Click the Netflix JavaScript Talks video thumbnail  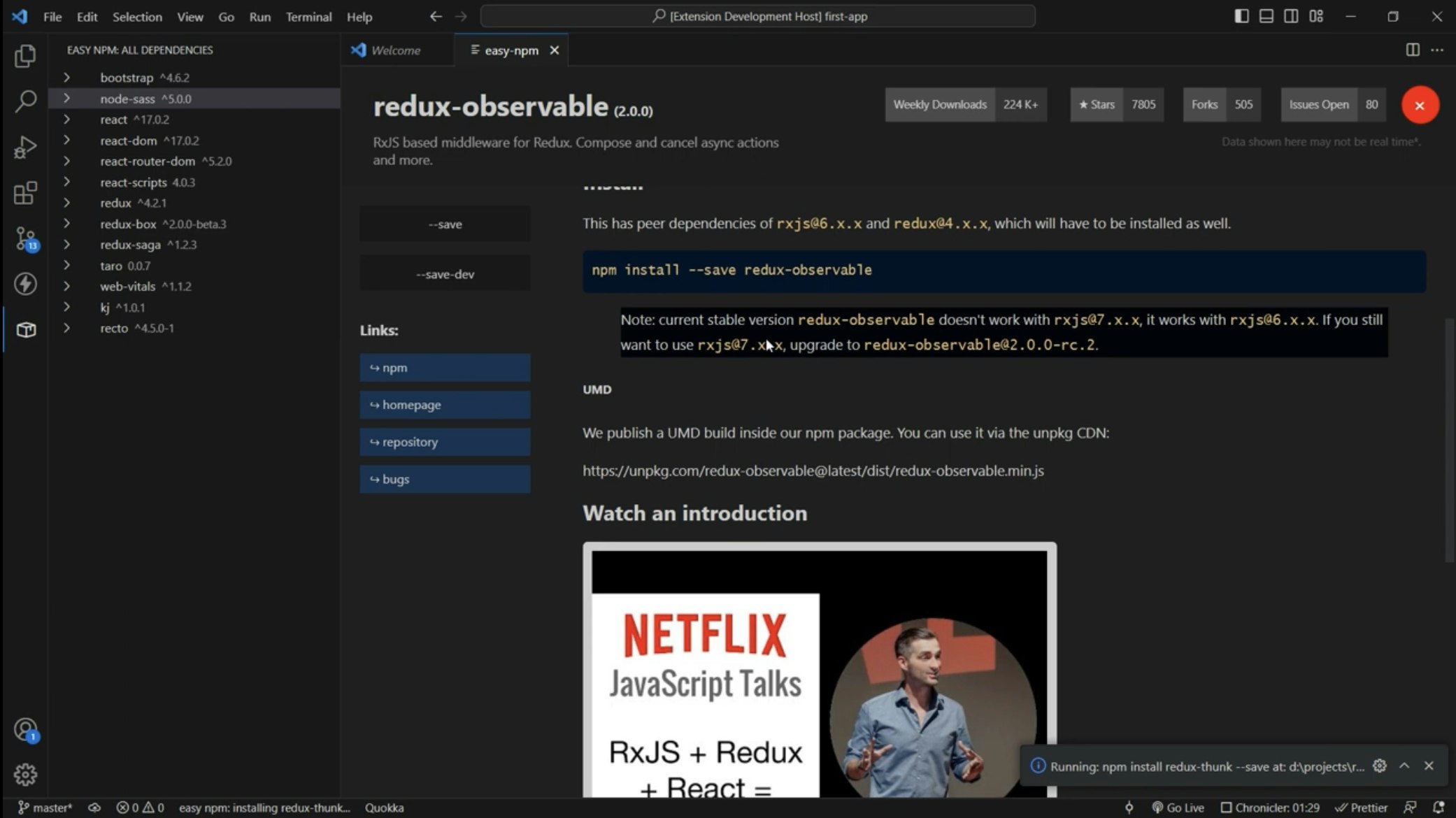pos(820,670)
